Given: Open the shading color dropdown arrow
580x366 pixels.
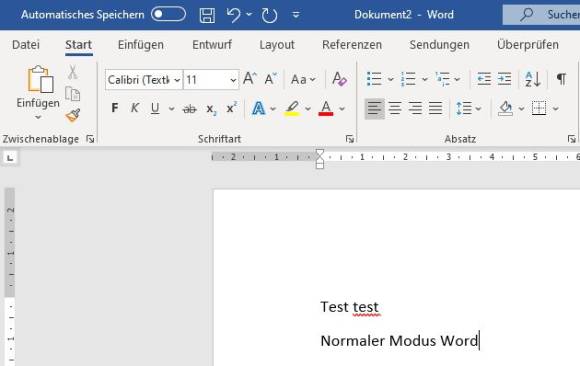Looking at the screenshot, I should 521,109.
